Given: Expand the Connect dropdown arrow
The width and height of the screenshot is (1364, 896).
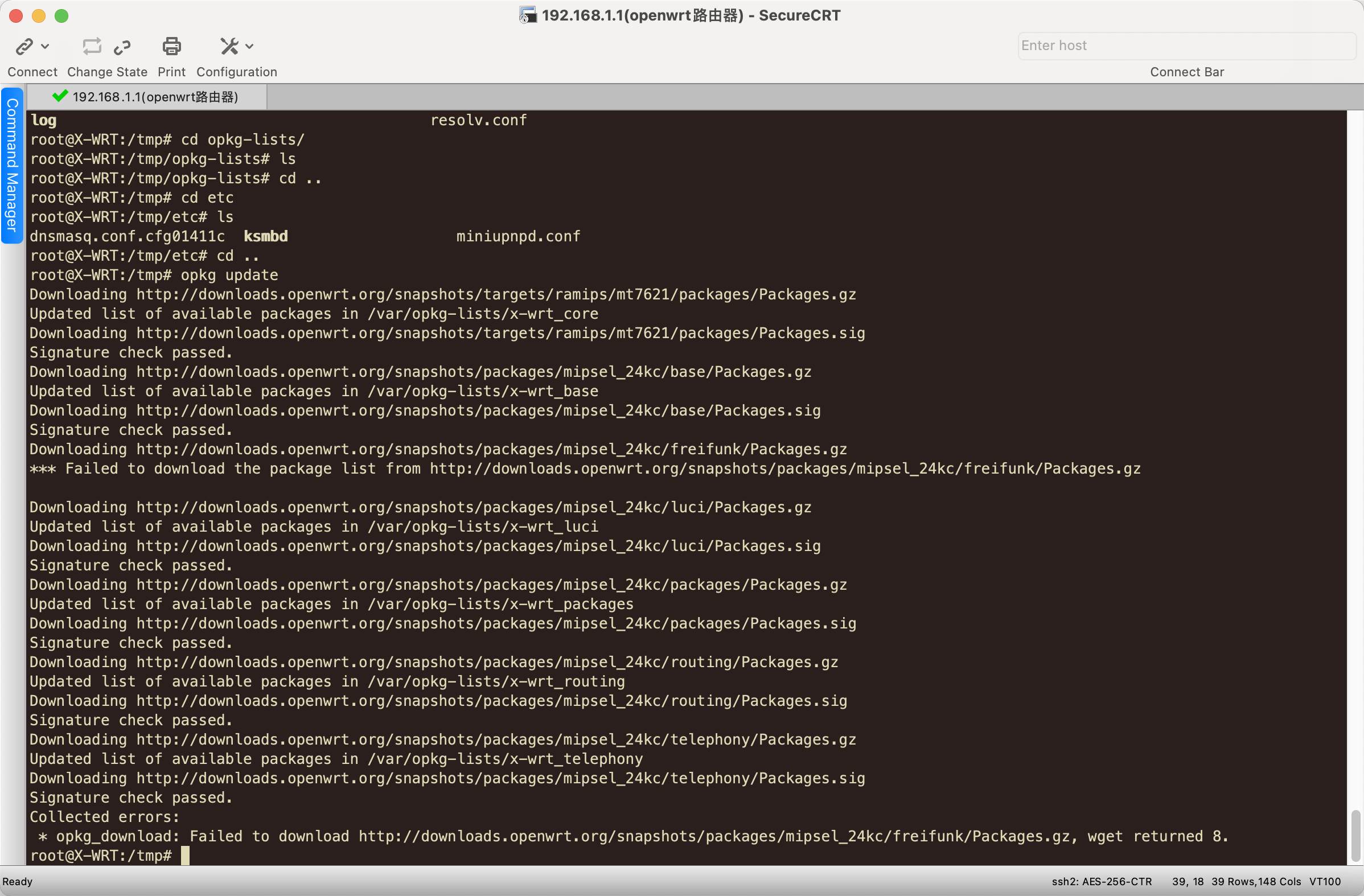Looking at the screenshot, I should [x=46, y=47].
